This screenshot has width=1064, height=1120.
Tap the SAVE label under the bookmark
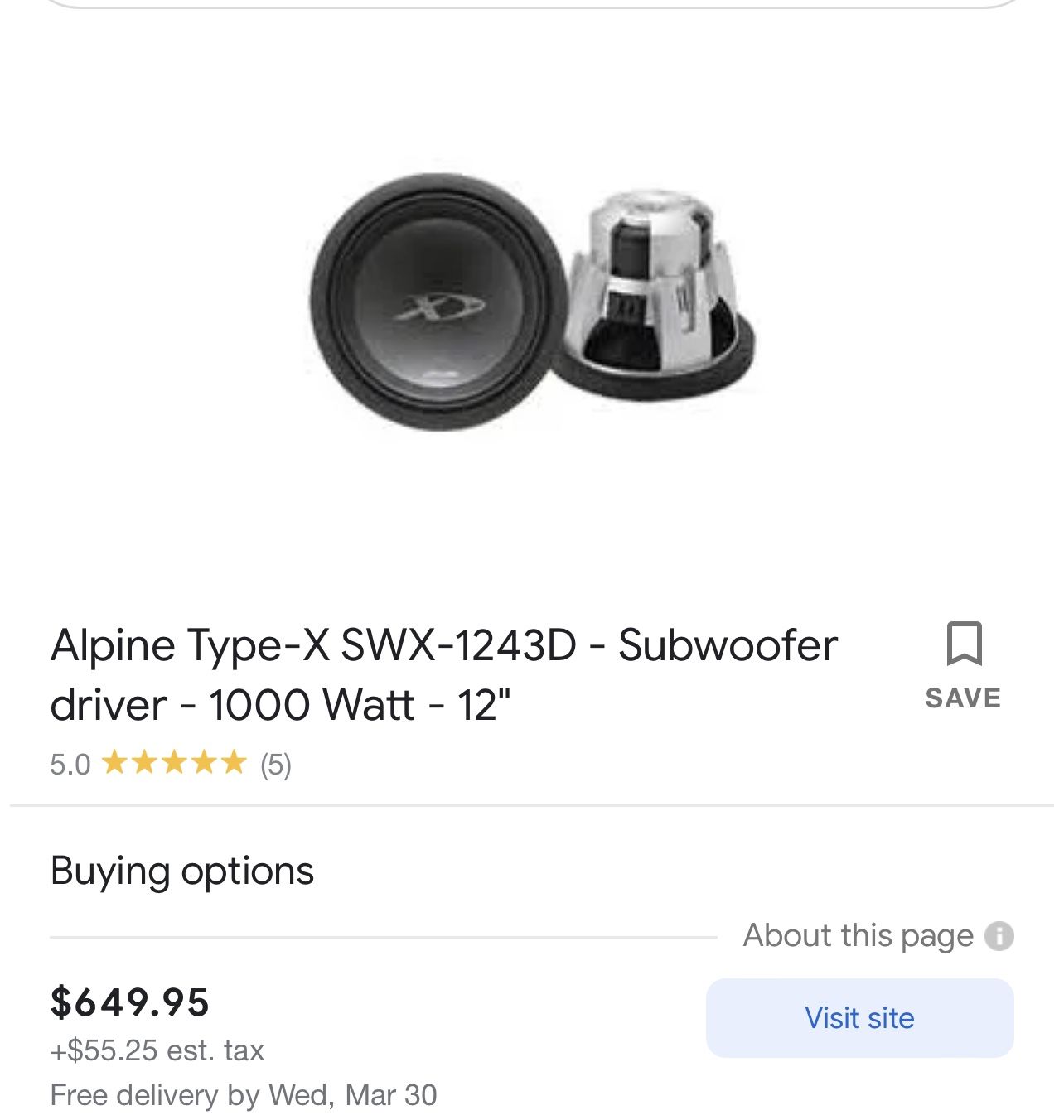(x=963, y=698)
